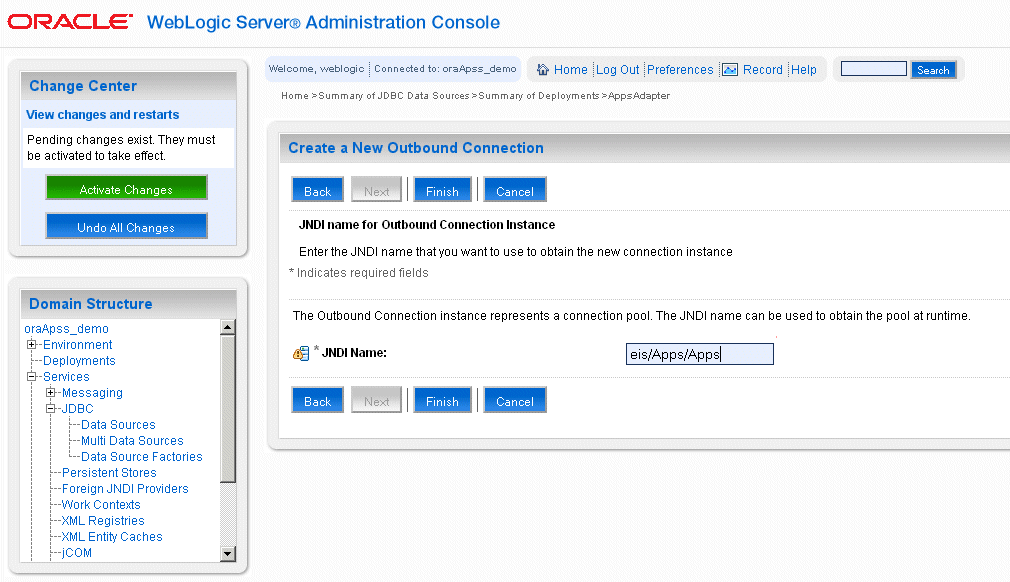Click into the JNDI Name field

[700, 354]
